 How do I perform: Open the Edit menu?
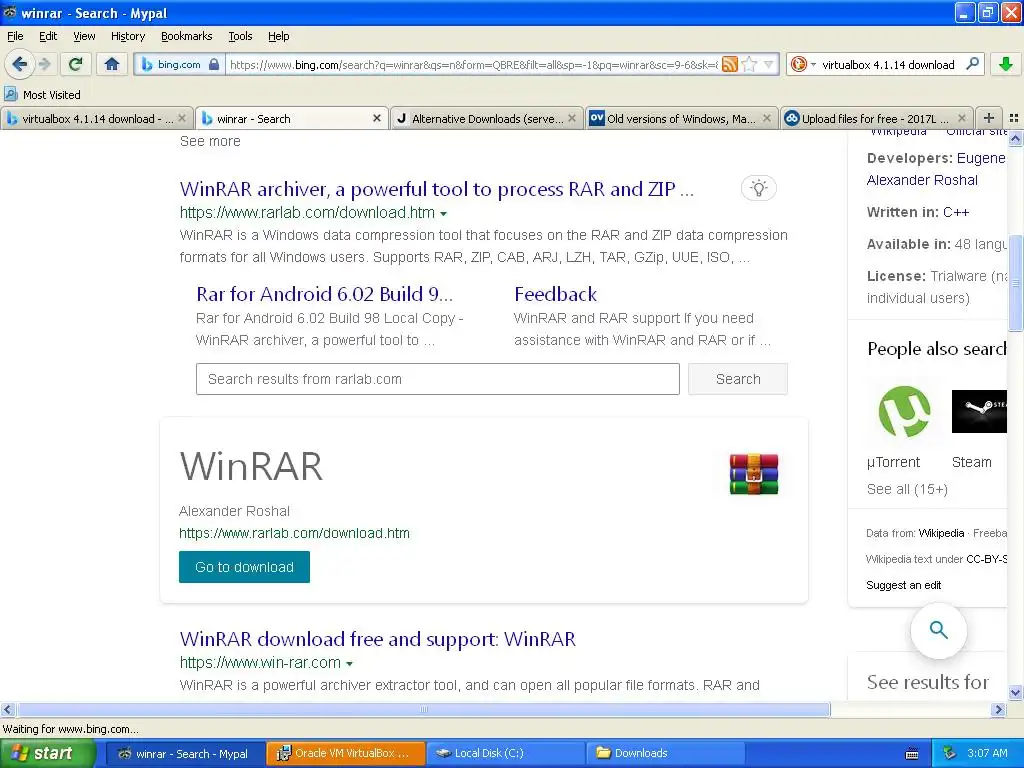coord(48,36)
